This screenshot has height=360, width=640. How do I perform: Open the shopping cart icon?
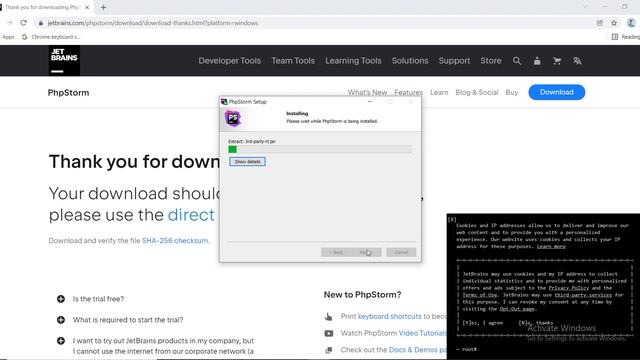coord(557,61)
